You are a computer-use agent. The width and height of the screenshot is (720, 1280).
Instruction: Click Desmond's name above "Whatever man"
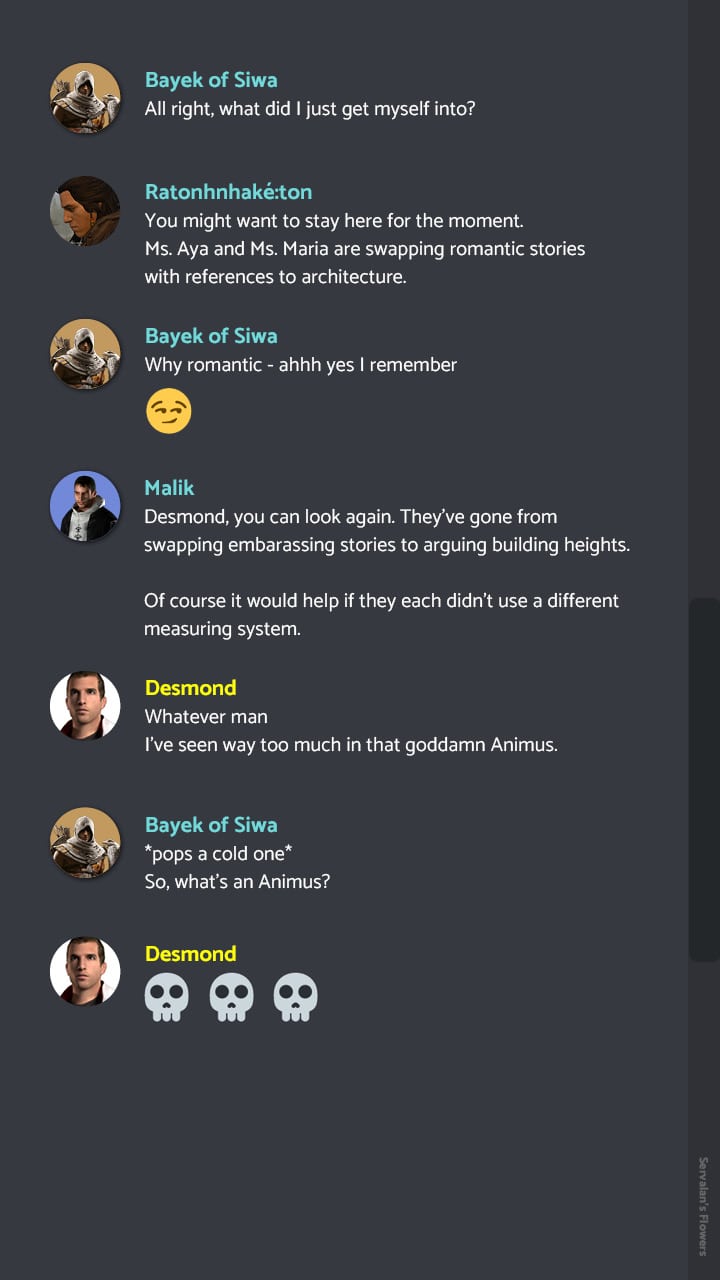[190, 688]
